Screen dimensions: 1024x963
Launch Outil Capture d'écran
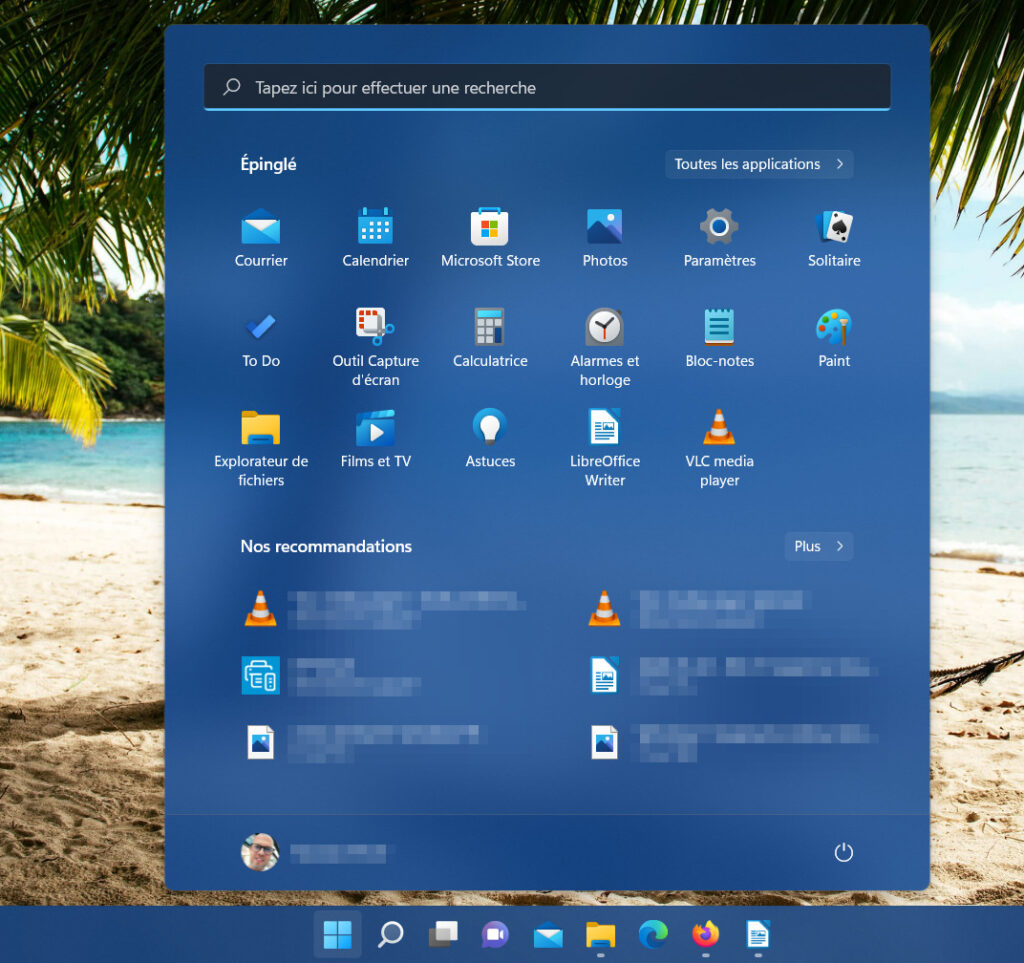click(x=376, y=347)
